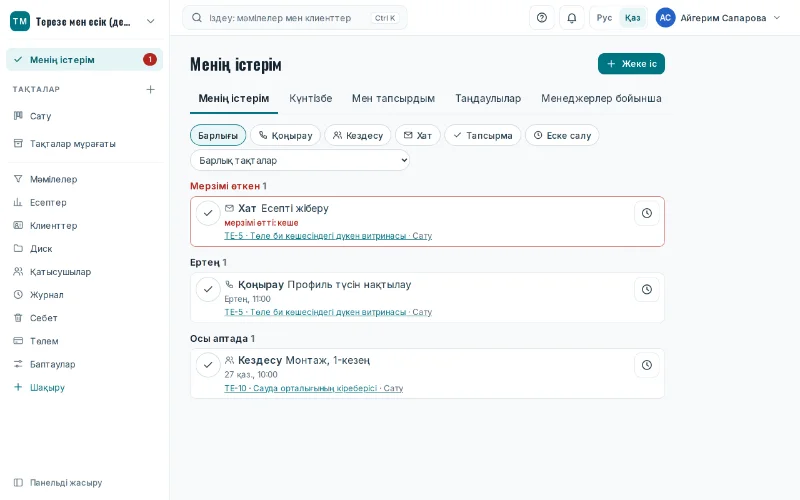
Task: Click the search magnifier icon
Action: (196, 18)
